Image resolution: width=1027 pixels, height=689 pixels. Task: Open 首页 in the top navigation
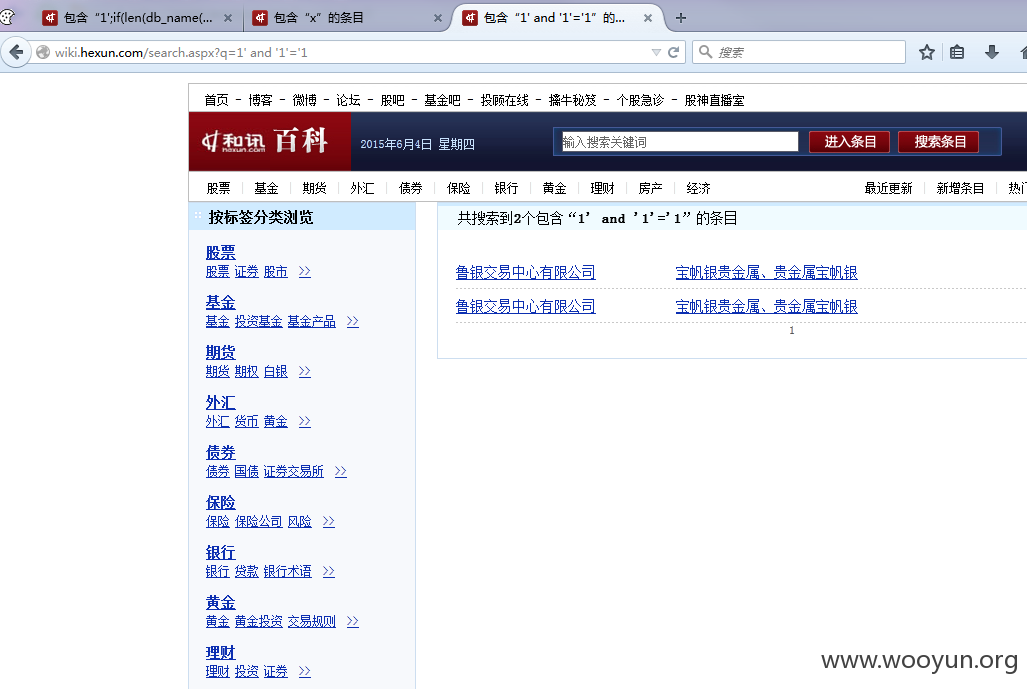pyautogui.click(x=216, y=100)
